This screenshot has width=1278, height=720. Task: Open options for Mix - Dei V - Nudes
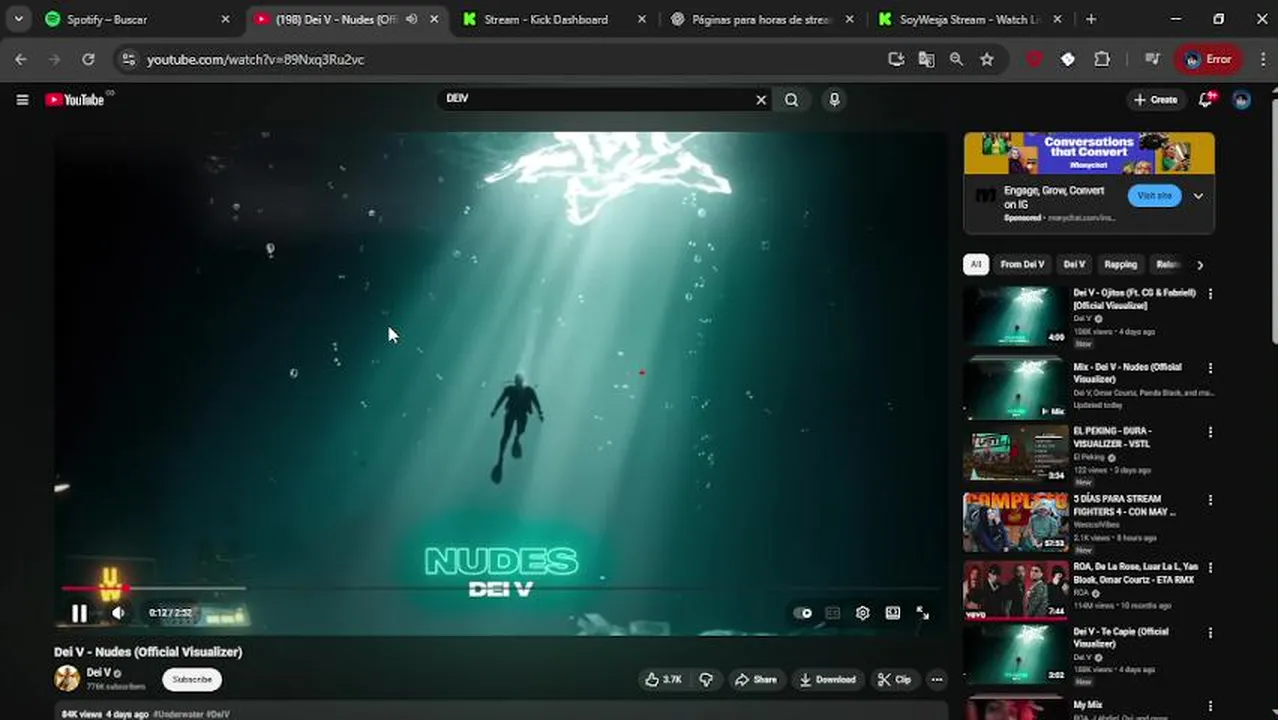coord(1210,368)
